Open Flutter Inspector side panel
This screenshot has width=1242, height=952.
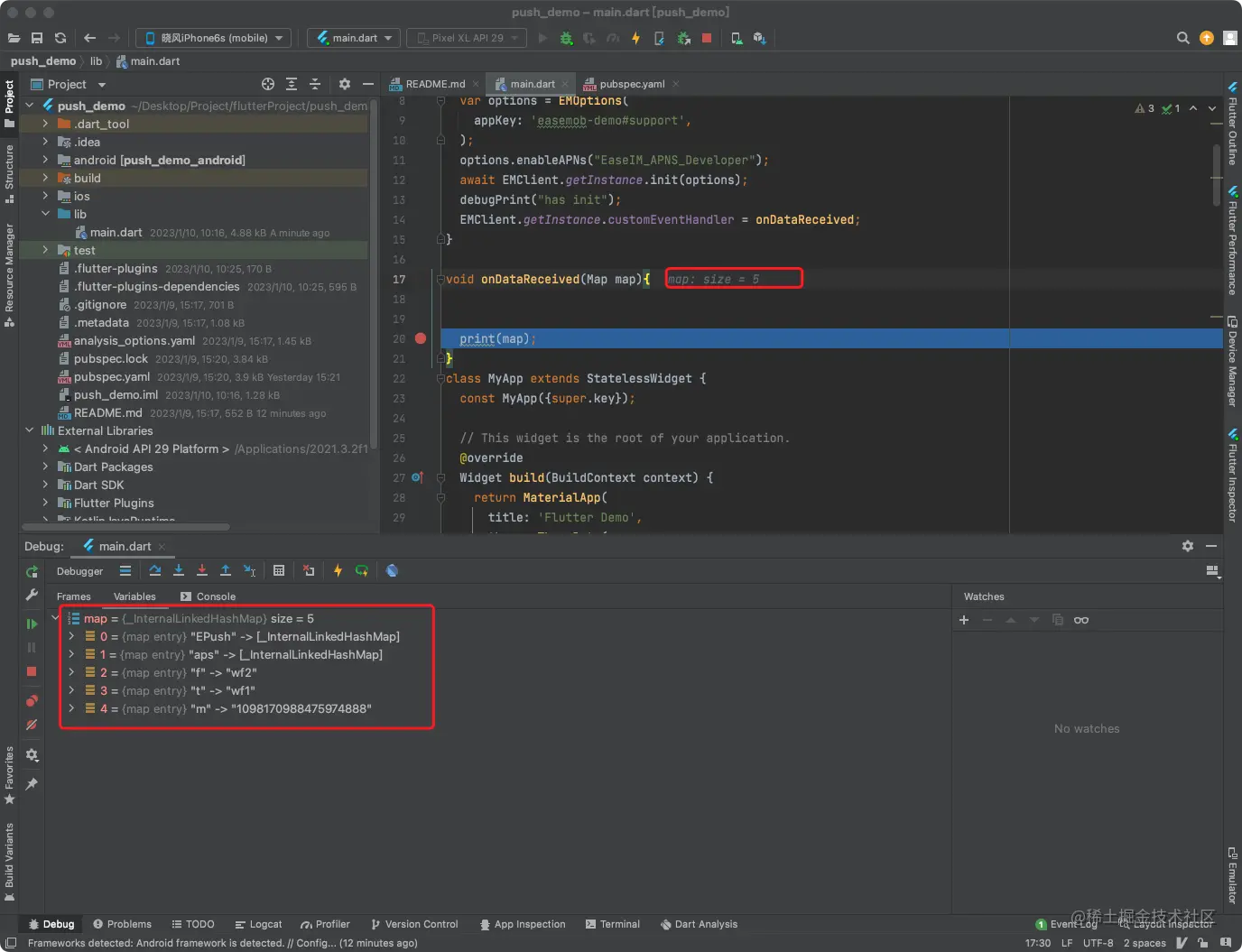coord(1232,476)
